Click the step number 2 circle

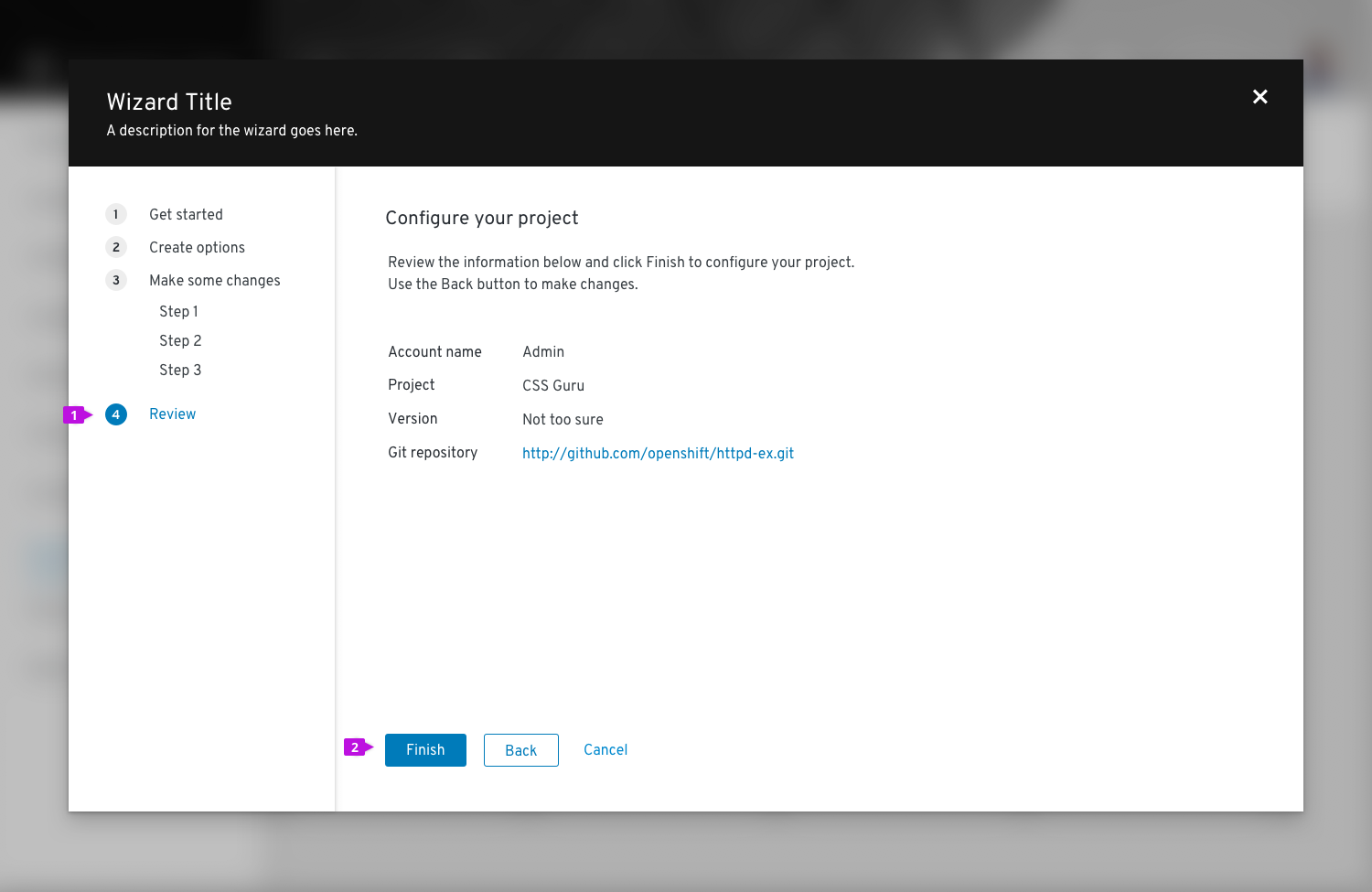coord(116,247)
